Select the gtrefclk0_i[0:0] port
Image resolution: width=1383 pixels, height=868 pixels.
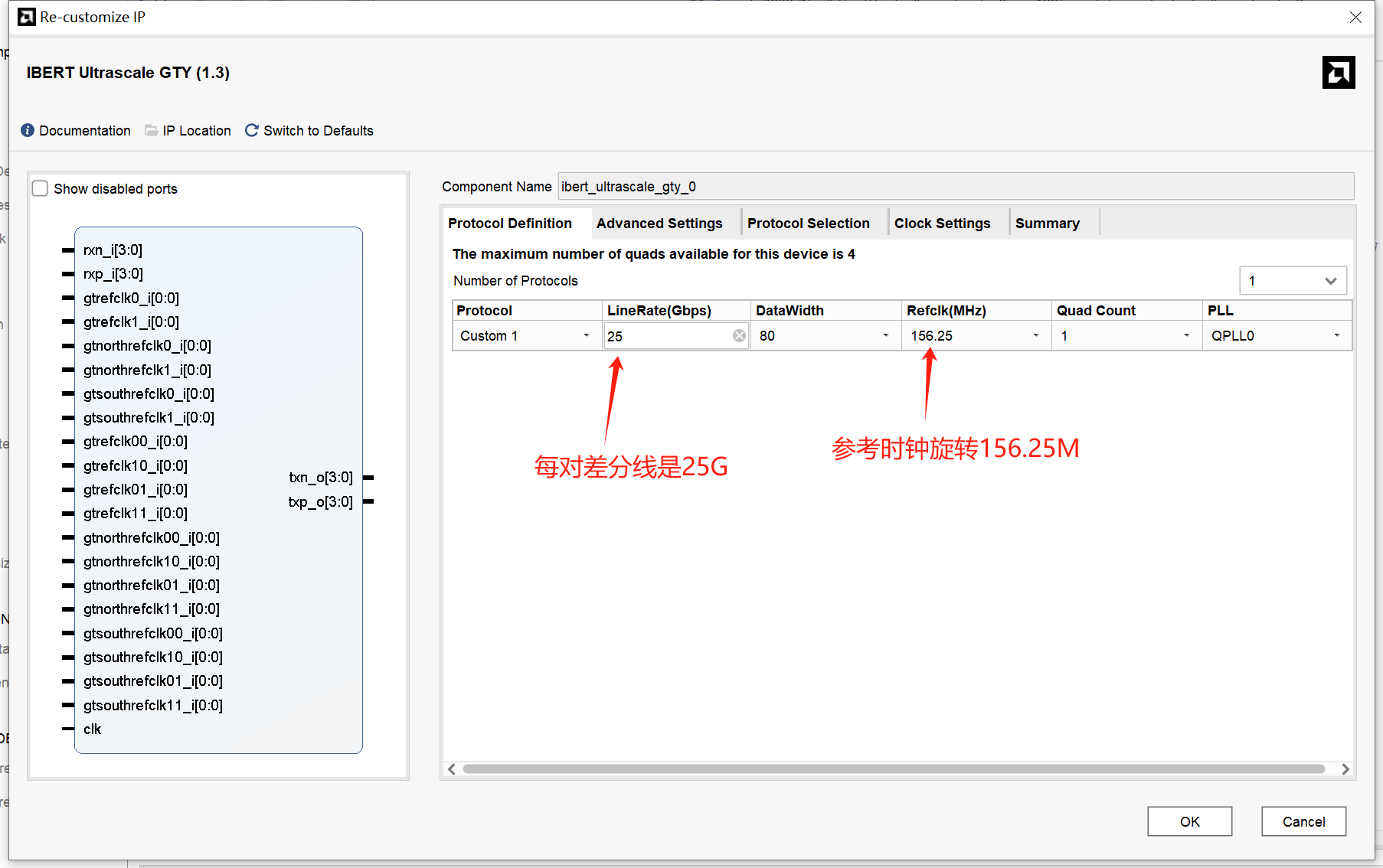(x=131, y=298)
